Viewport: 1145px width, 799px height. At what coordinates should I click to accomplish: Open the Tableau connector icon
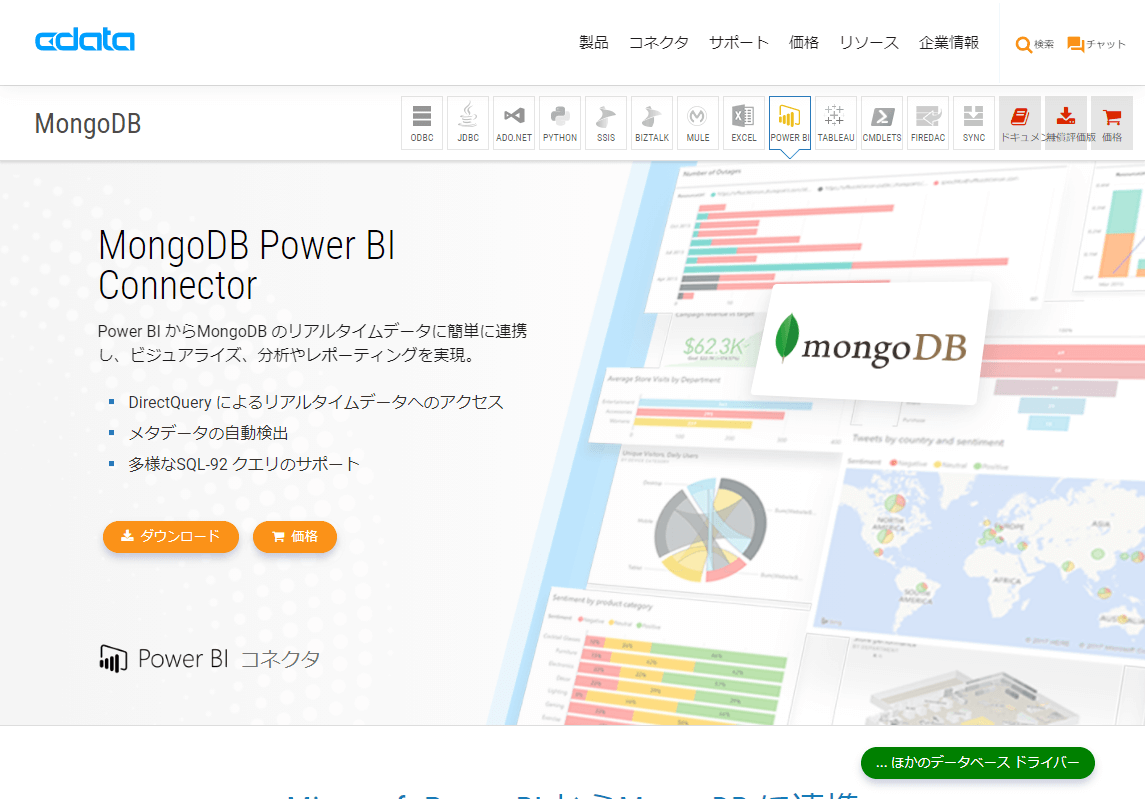(836, 123)
